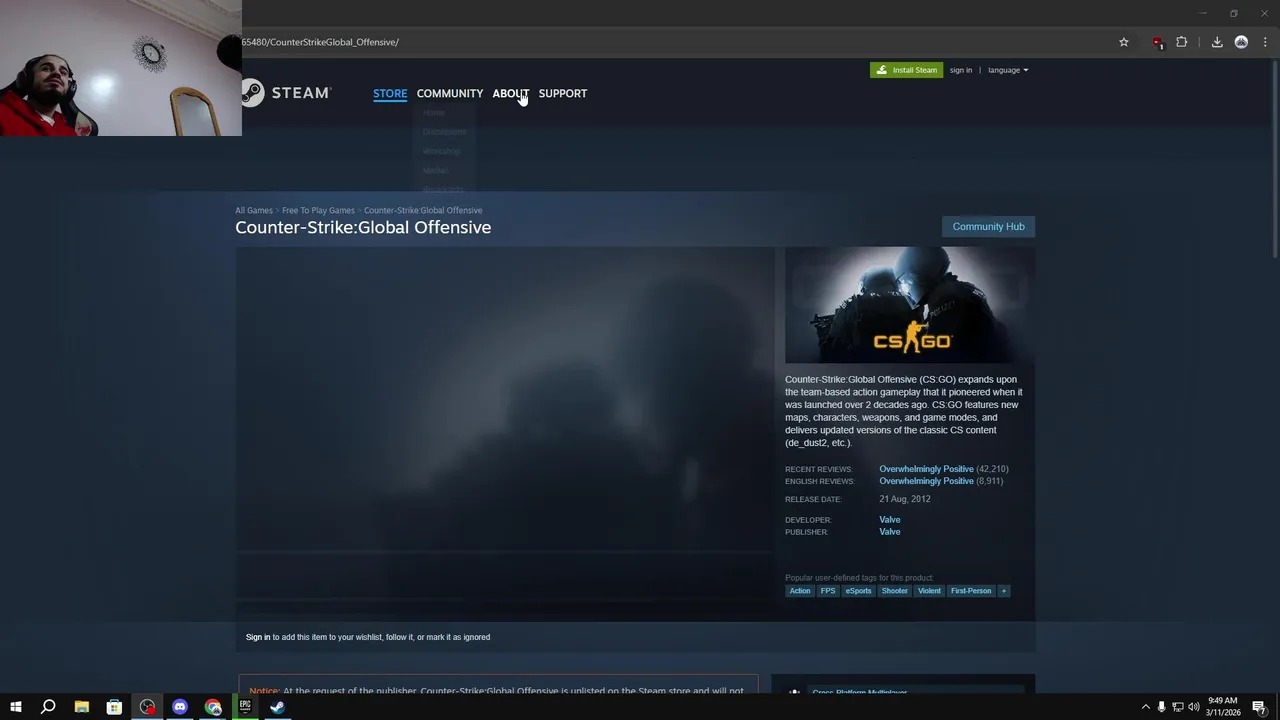This screenshot has width=1280, height=720.
Task: Click the 9:49 AM taskbar clock
Action: point(1223,701)
